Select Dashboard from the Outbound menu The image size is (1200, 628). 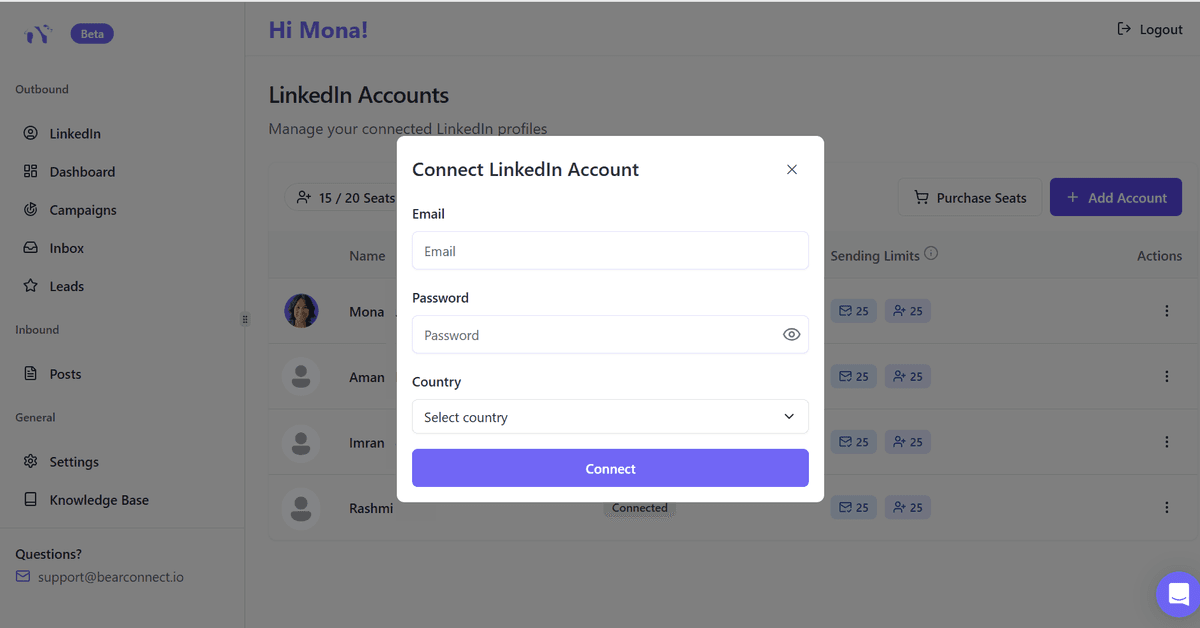pos(82,171)
